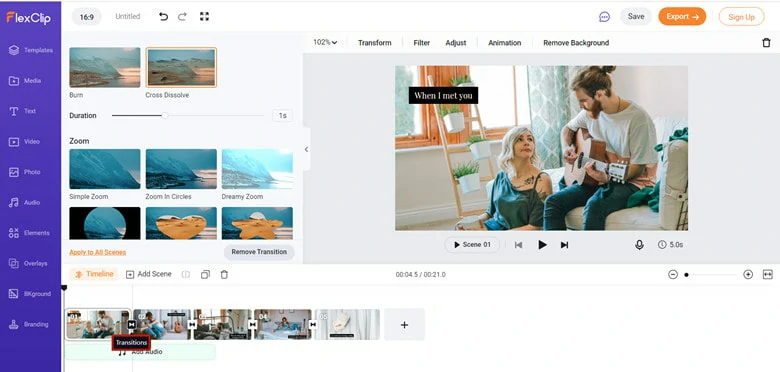Image resolution: width=780 pixels, height=372 pixels.
Task: Undo the last action
Action: tap(163, 16)
